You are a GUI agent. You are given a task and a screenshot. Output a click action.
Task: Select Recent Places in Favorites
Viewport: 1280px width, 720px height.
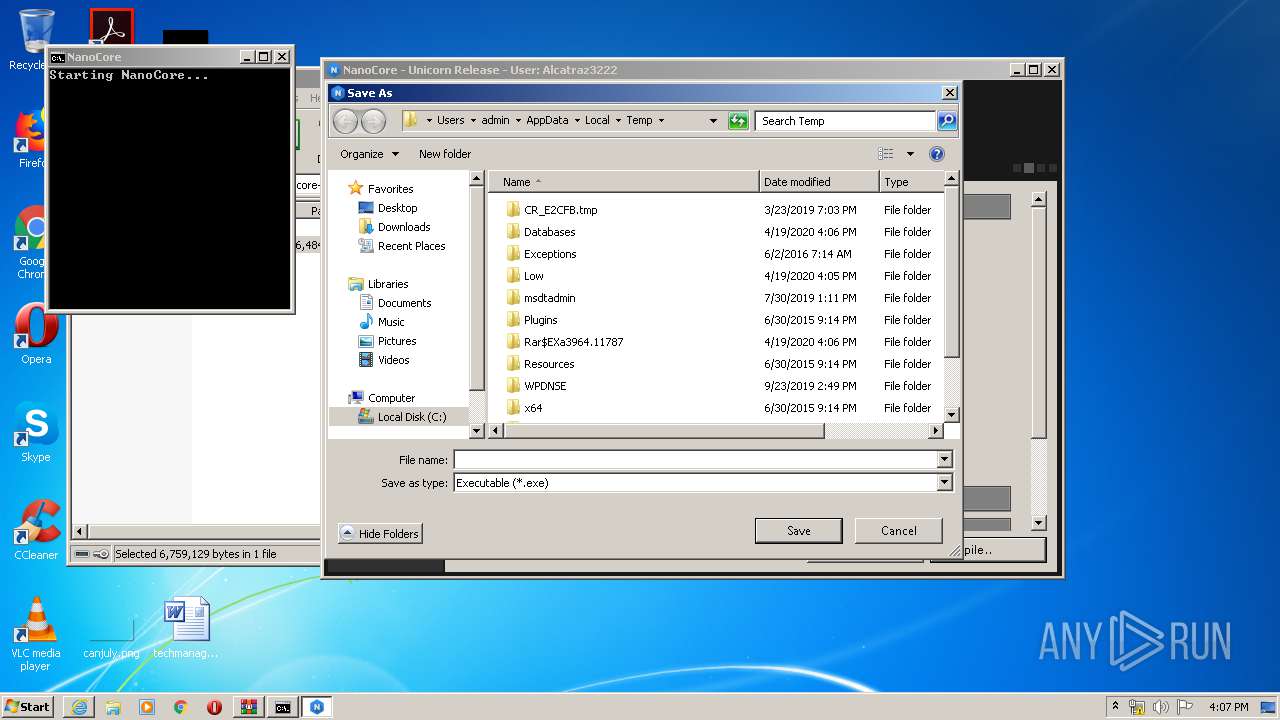tap(402, 246)
